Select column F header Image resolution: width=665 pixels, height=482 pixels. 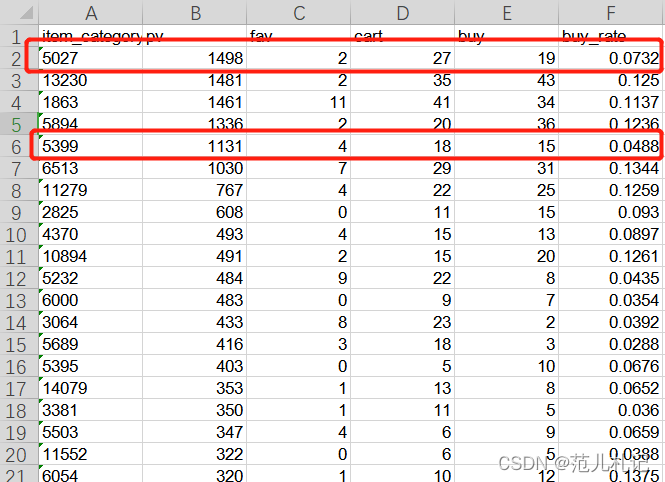click(x=611, y=13)
